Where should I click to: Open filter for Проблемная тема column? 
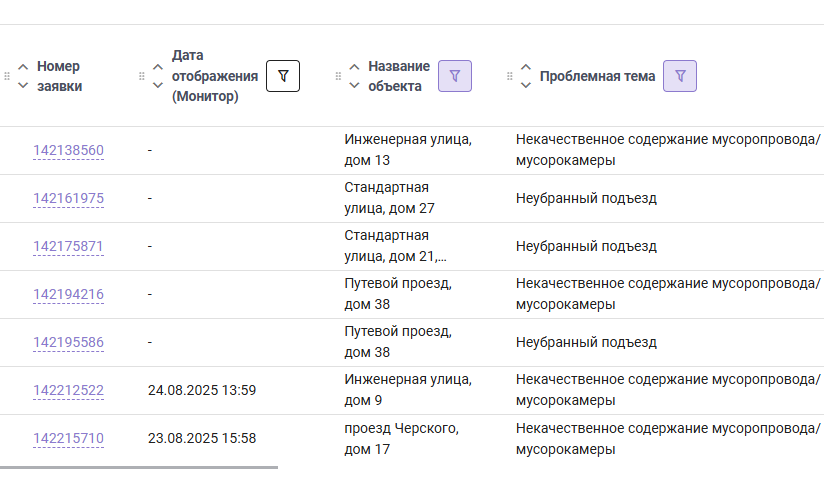pos(680,76)
